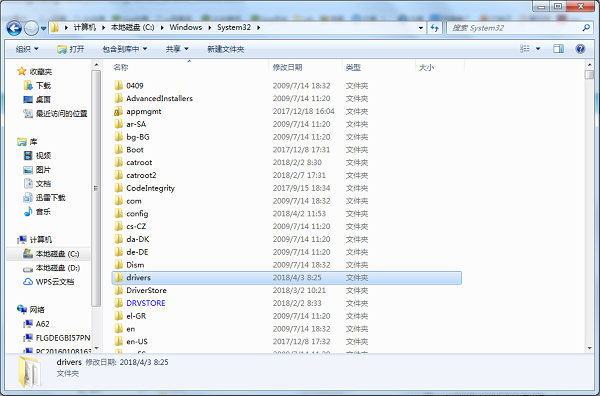Open network computer FLGDEGBI57PN

[x=57, y=338]
